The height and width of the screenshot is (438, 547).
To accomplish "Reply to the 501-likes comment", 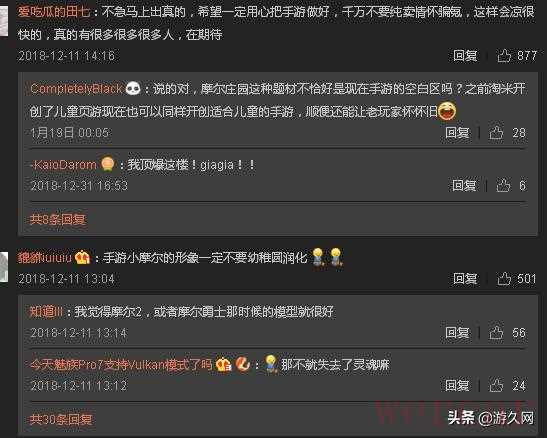I will click(465, 279).
